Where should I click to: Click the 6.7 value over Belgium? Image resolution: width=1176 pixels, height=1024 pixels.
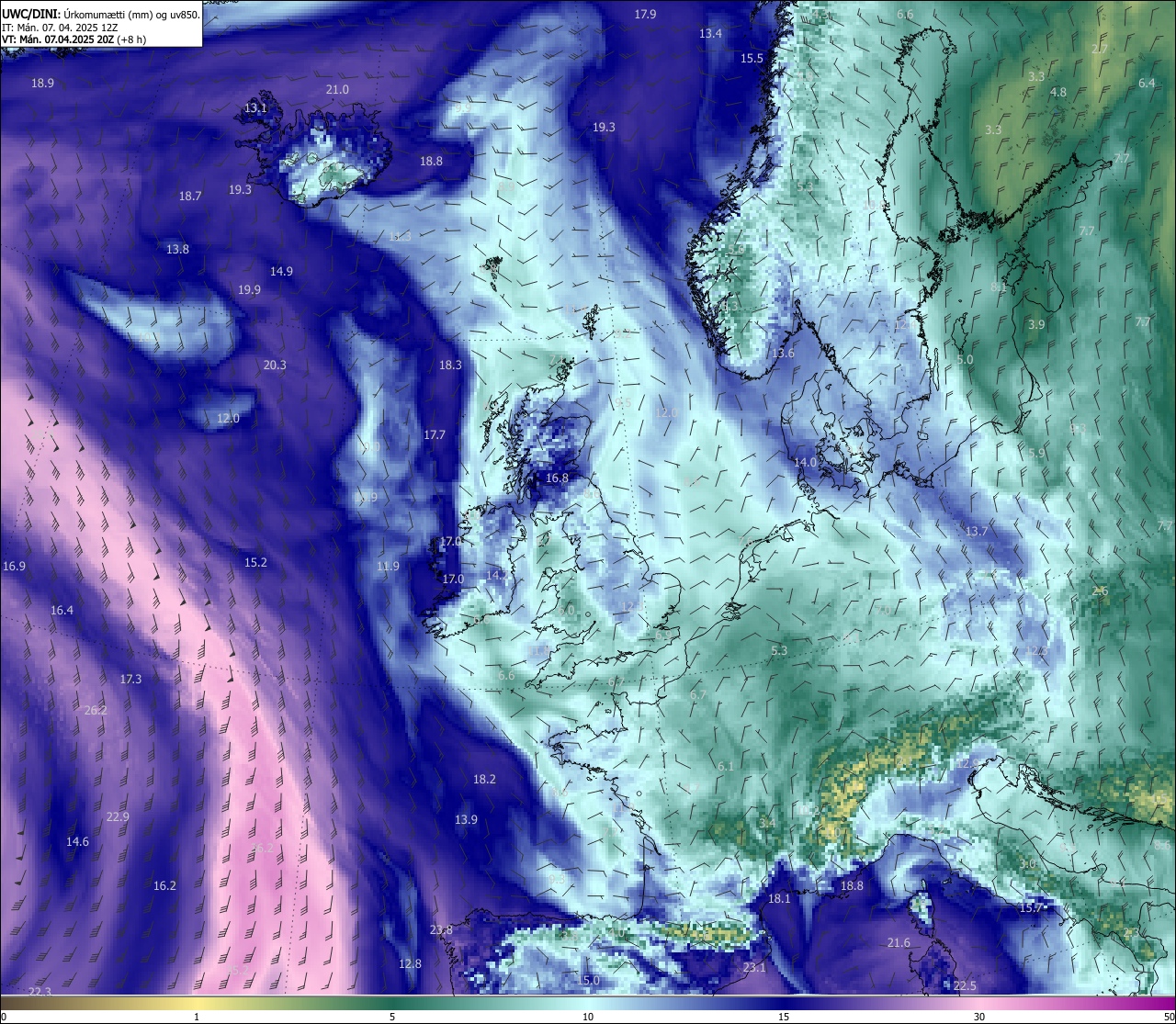pos(698,694)
